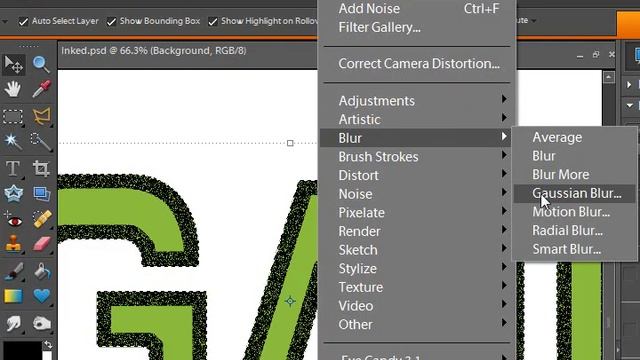Select the Hand tool

[13, 89]
